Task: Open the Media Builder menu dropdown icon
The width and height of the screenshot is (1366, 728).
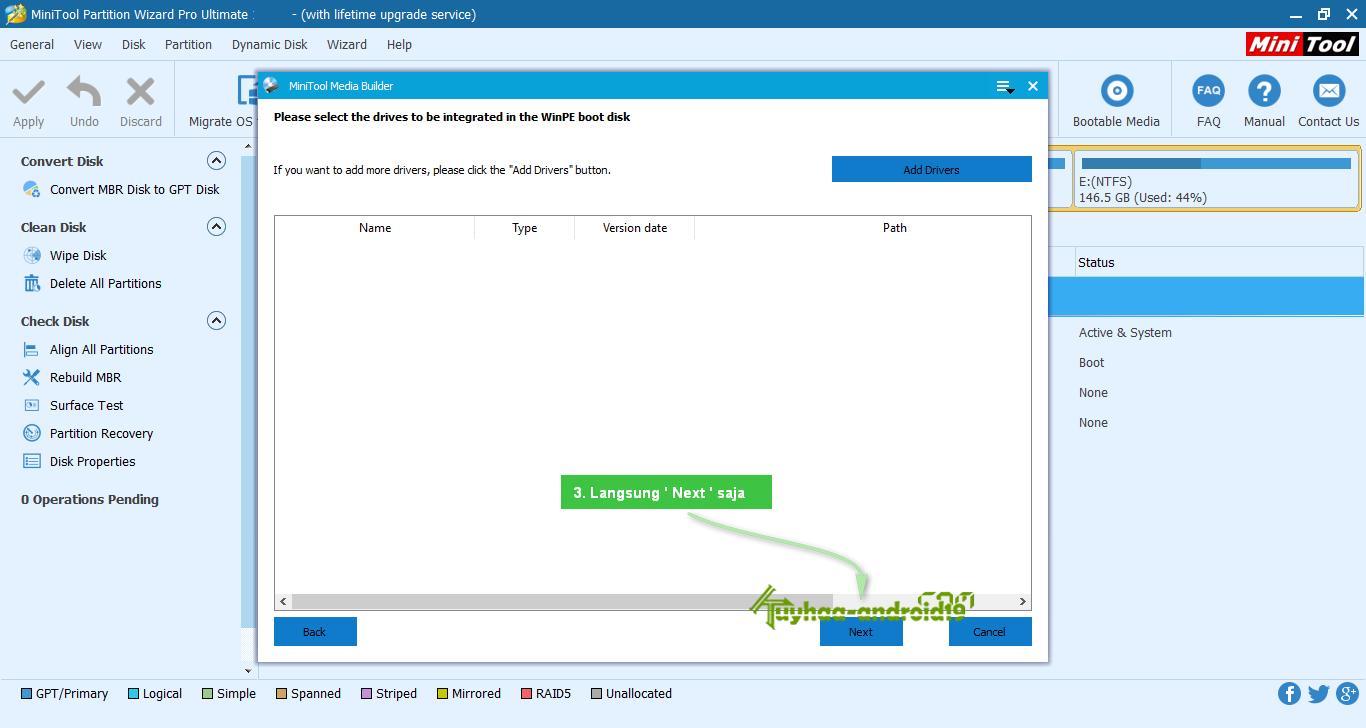Action: pos(1005,87)
